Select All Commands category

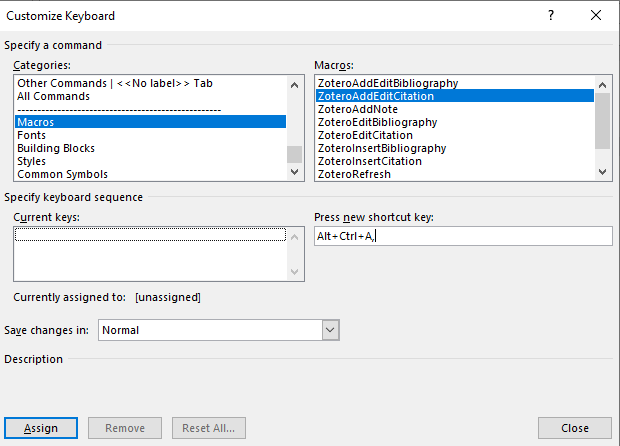(150, 96)
